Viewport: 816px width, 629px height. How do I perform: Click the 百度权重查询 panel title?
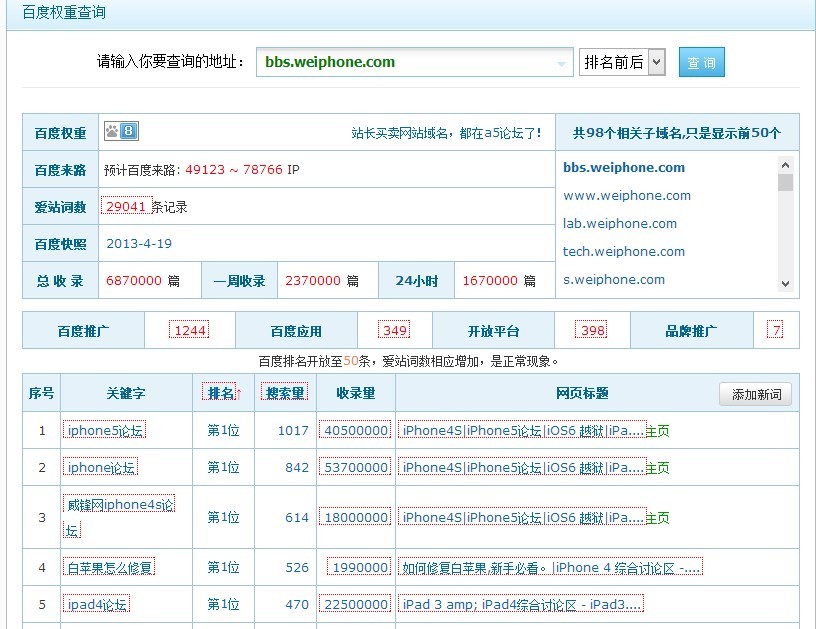pos(64,12)
